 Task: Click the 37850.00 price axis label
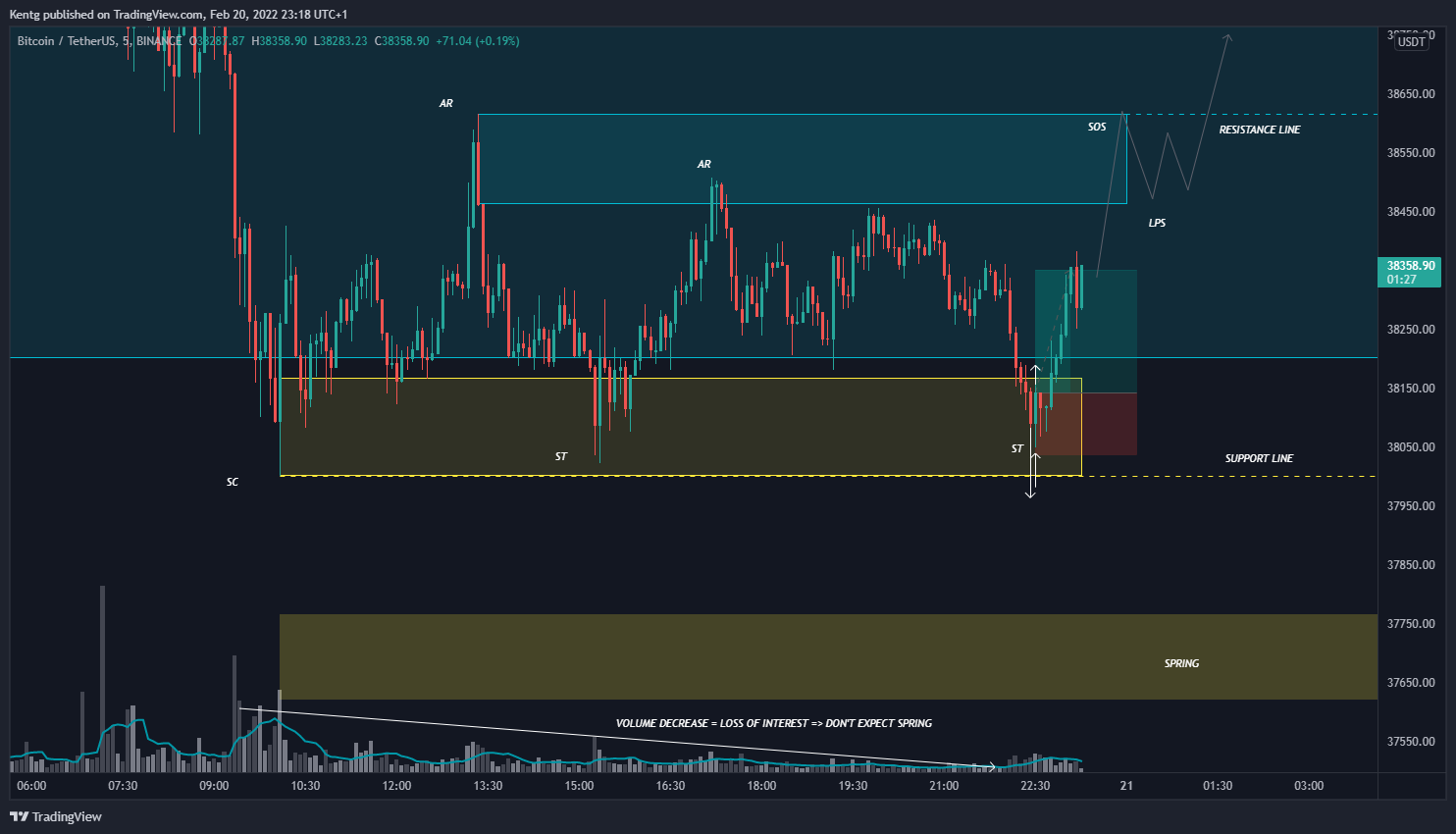pyautogui.click(x=1411, y=565)
